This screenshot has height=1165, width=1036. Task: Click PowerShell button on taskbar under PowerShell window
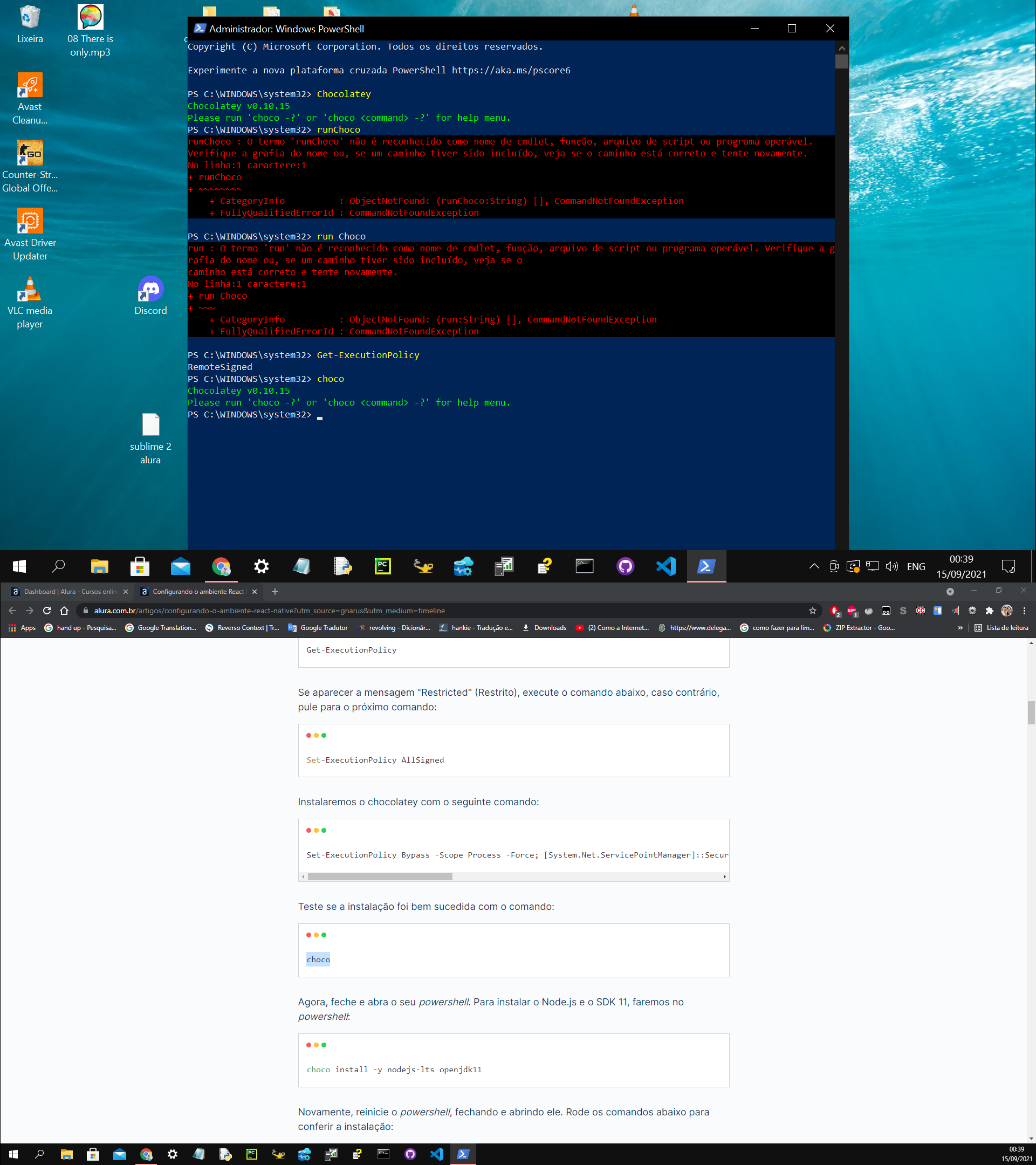pyautogui.click(x=706, y=566)
